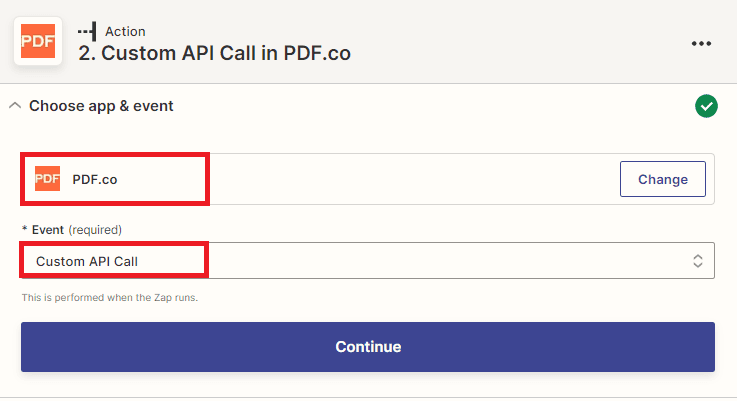Open the three-dot more options menu

(x=701, y=43)
